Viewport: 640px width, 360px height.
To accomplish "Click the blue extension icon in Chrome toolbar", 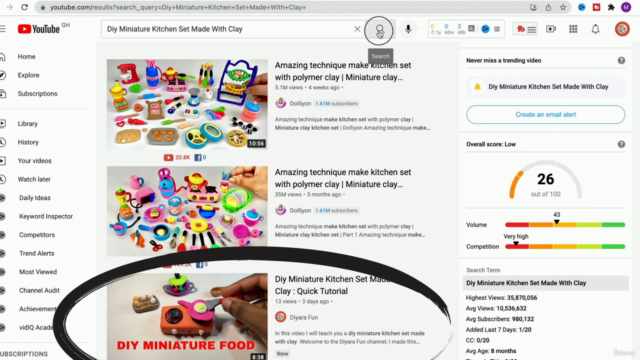I will tap(582, 7).
